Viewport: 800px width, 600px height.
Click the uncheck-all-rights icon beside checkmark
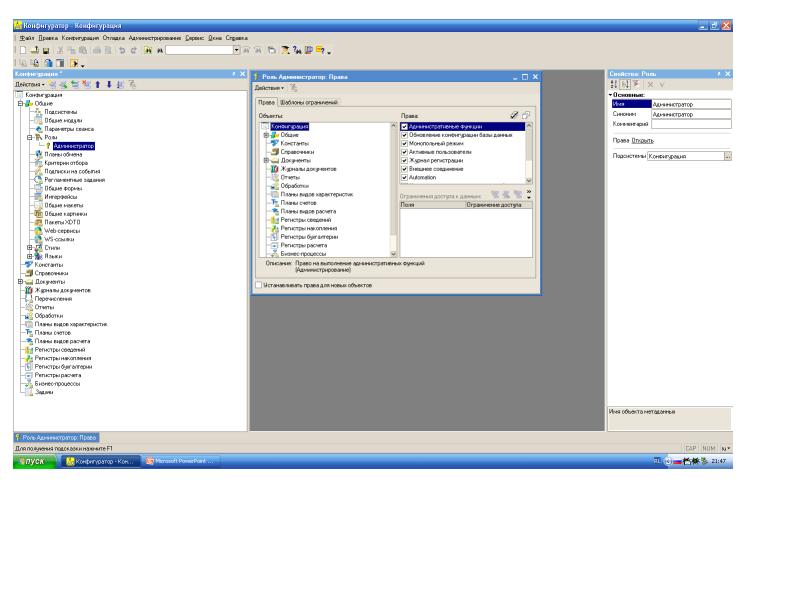pyautogui.click(x=526, y=115)
